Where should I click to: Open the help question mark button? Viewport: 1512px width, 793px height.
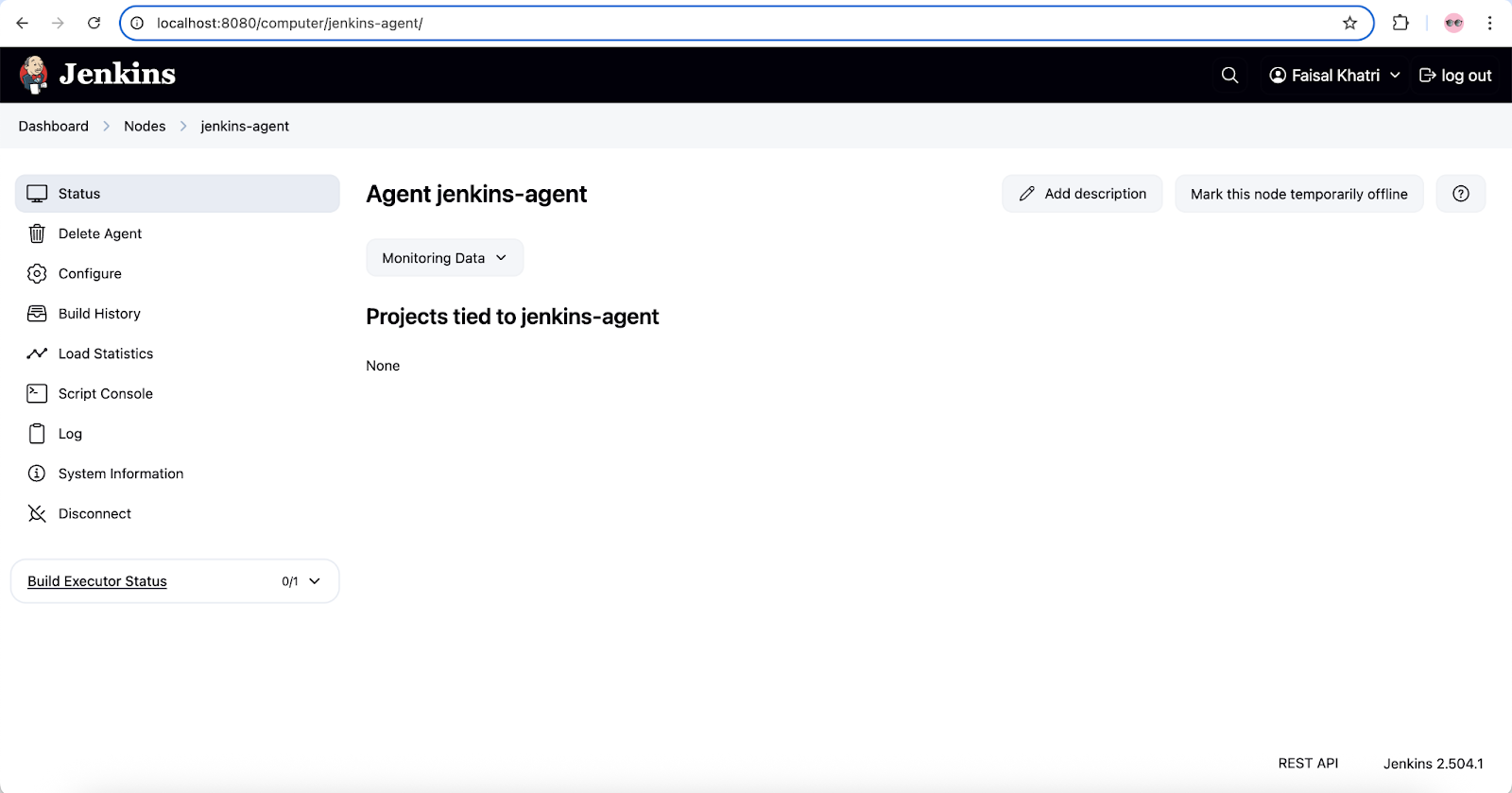[x=1461, y=194]
